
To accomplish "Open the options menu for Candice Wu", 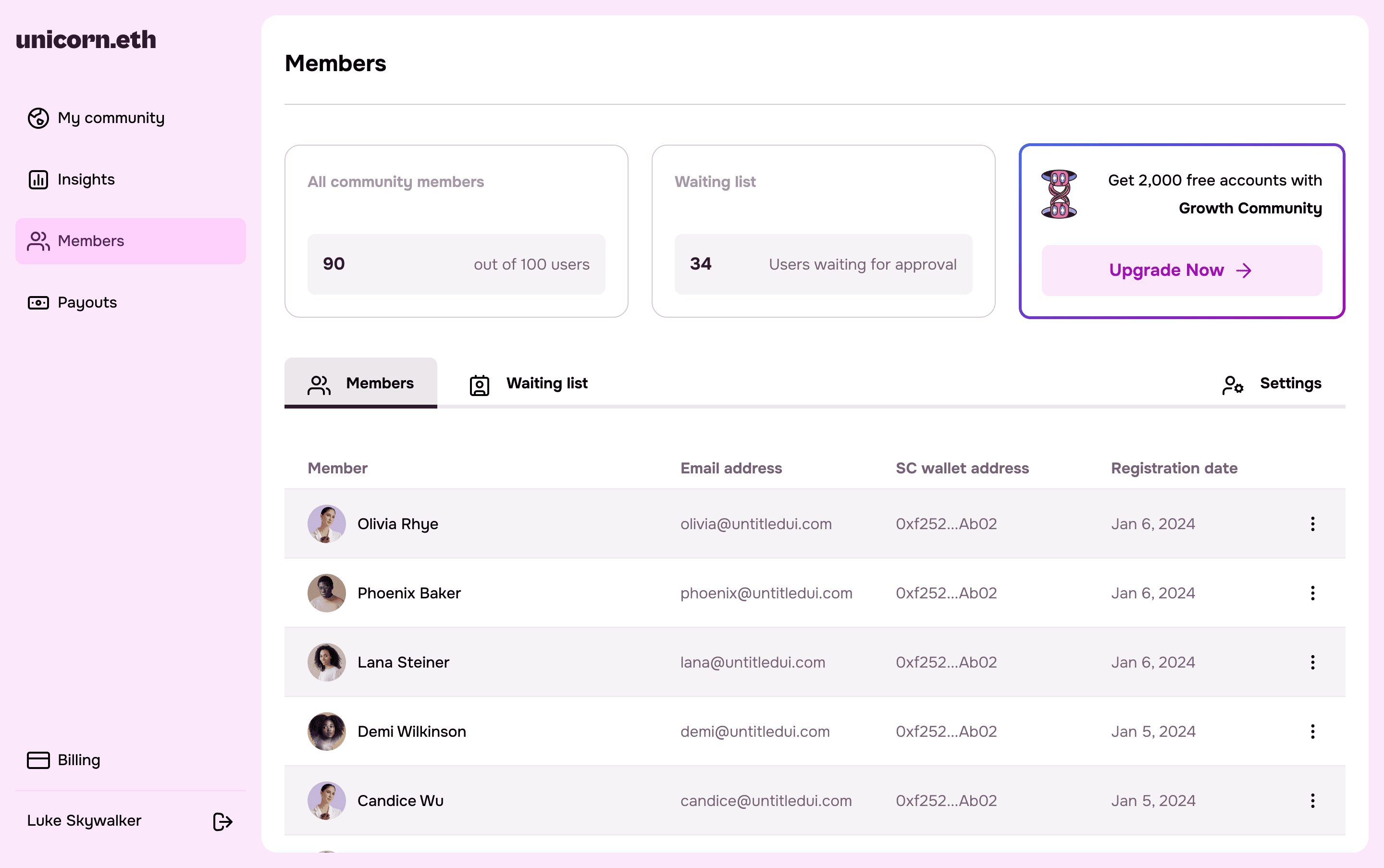I will pyautogui.click(x=1313, y=800).
